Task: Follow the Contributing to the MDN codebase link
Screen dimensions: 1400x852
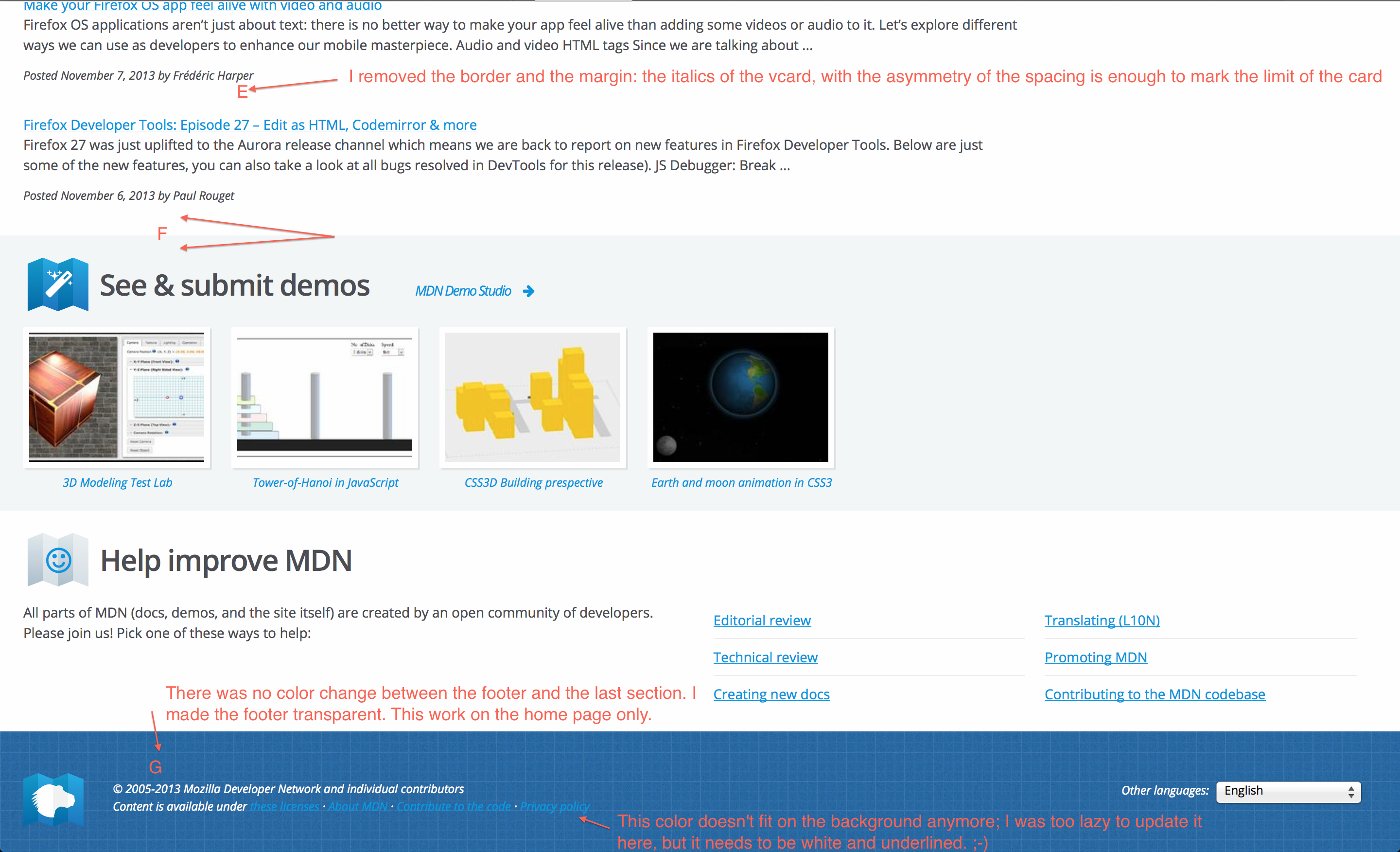Action: click(x=1155, y=694)
